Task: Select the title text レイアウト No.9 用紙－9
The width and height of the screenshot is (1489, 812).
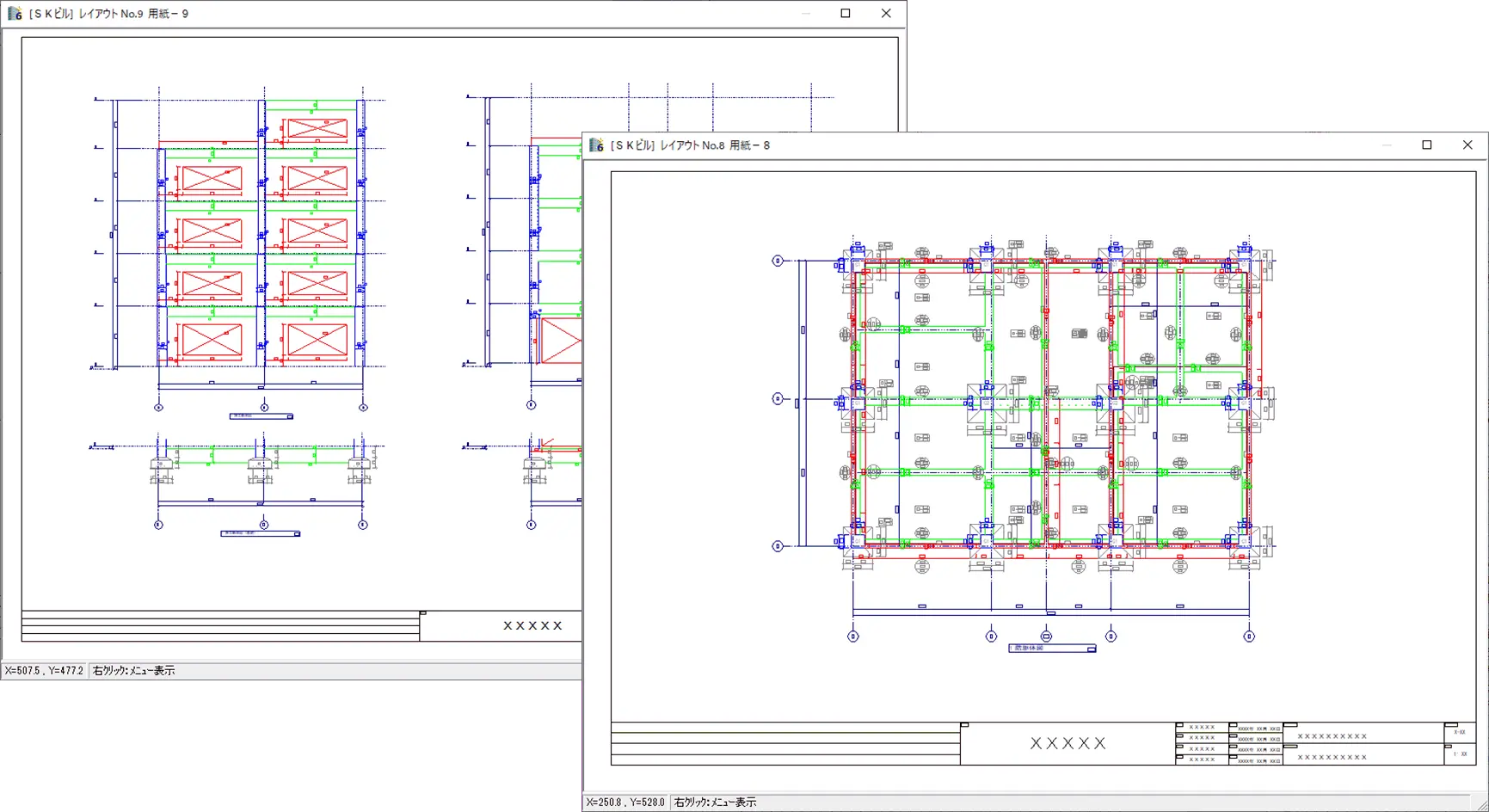Action: coord(133,14)
